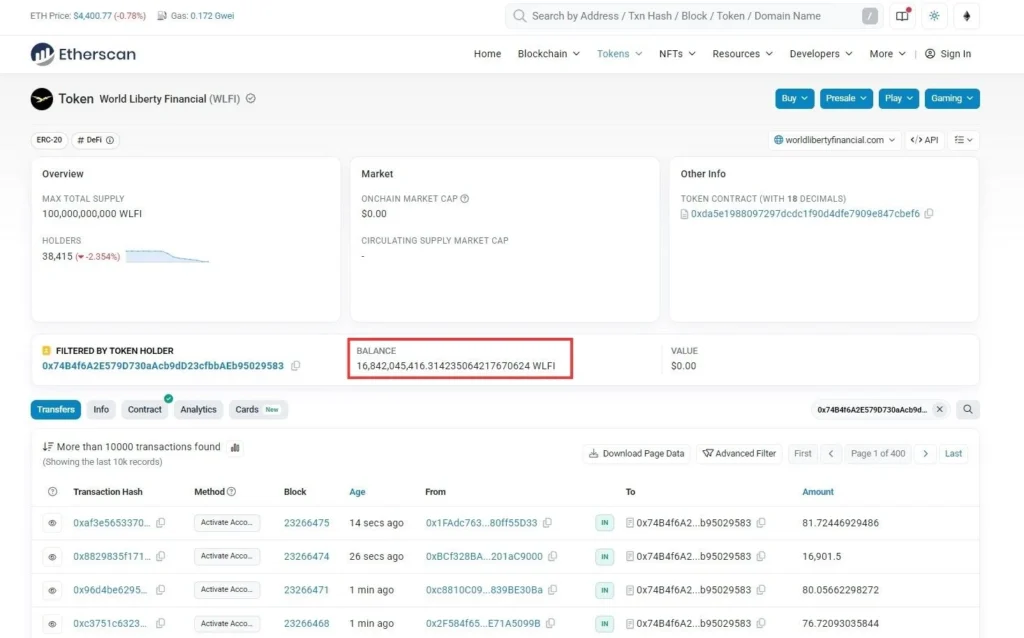Image resolution: width=1024 pixels, height=638 pixels.
Task: Copy from-address 0xc8810C09...839BE30Ba
Action: [x=552, y=590]
